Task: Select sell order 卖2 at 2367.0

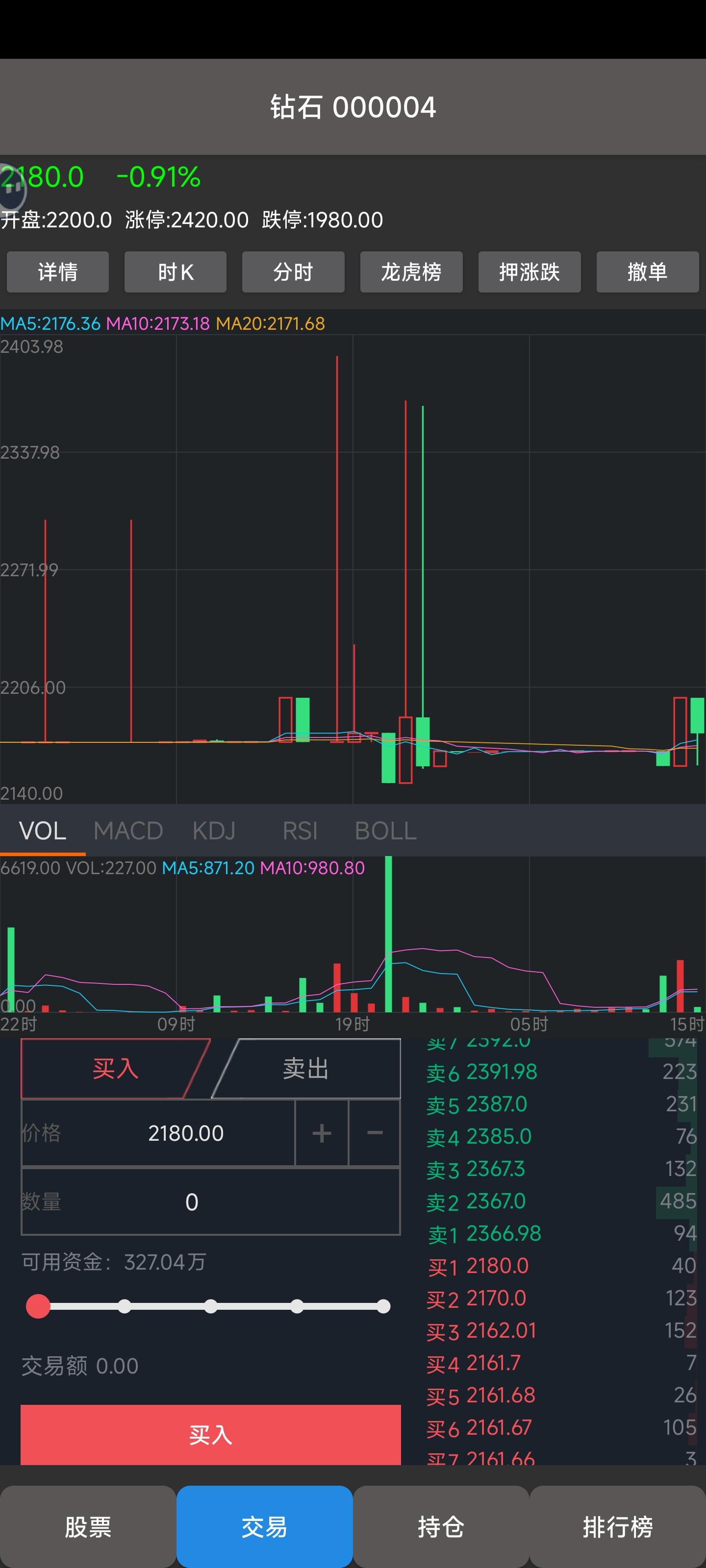Action: 562,1201
